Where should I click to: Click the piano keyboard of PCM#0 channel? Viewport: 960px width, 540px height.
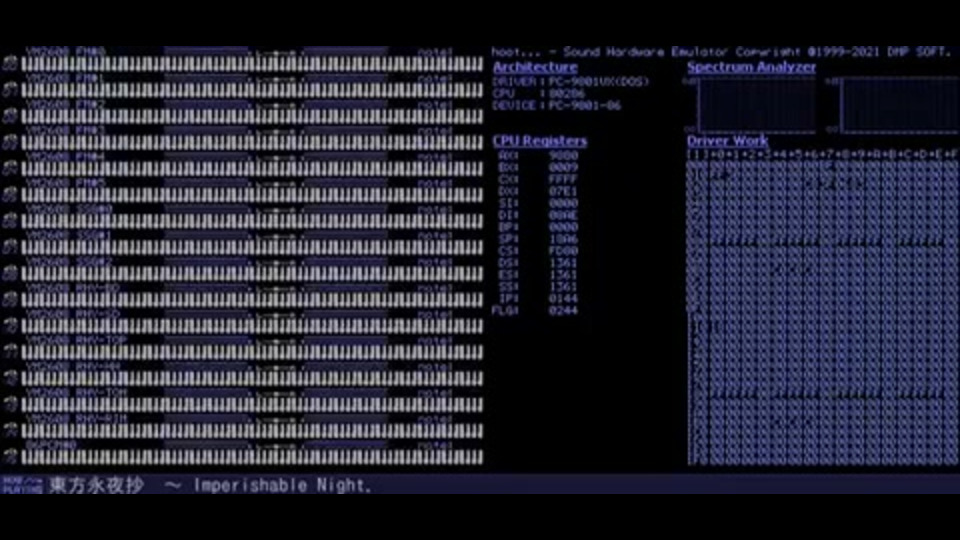[x=252, y=457]
